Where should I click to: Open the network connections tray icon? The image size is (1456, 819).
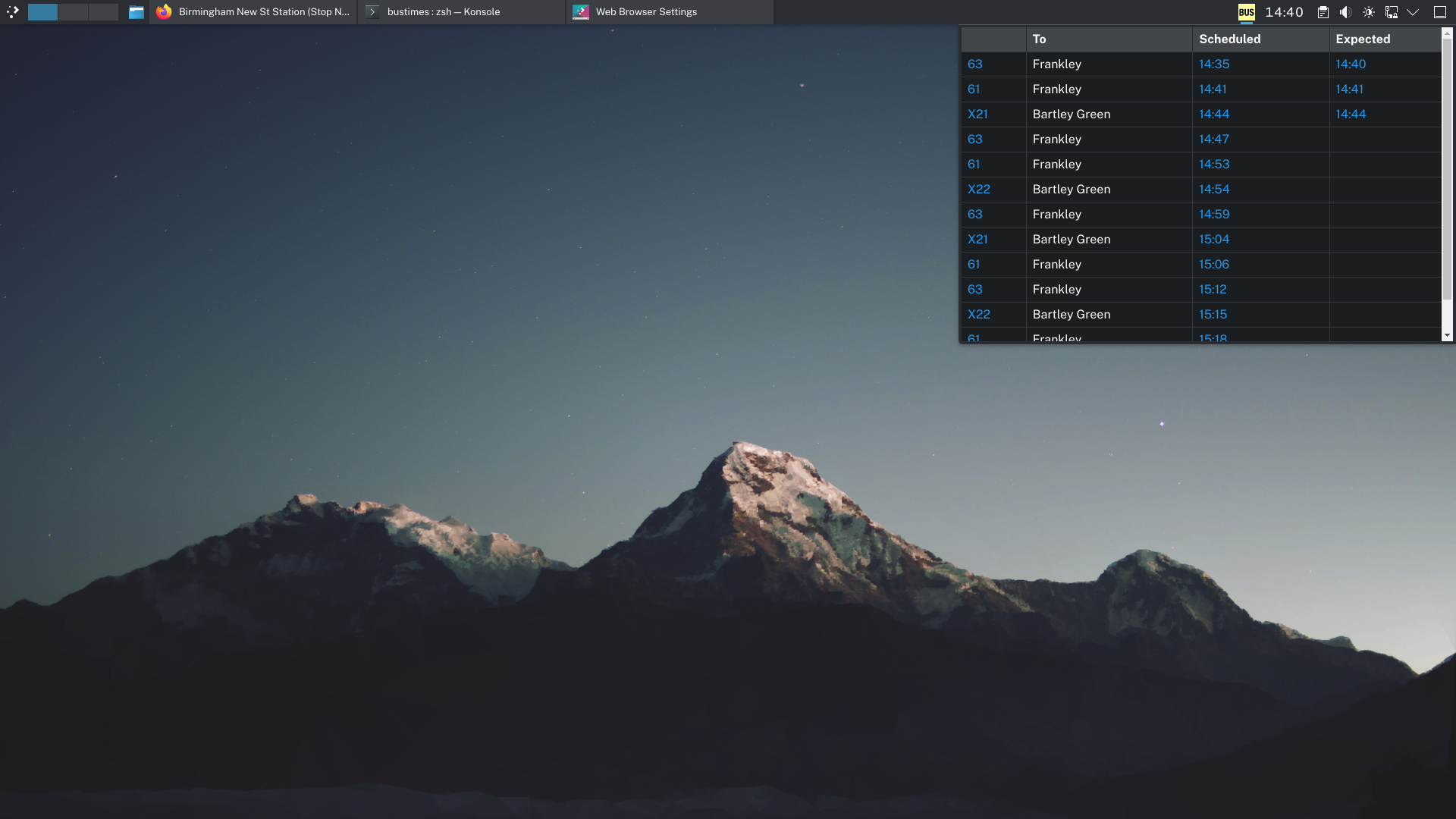[1391, 12]
